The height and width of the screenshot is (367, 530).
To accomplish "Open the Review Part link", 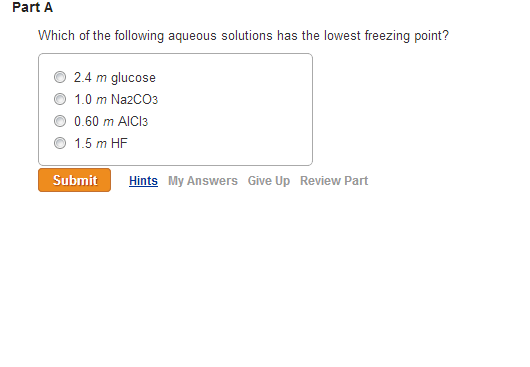I will coord(334,181).
